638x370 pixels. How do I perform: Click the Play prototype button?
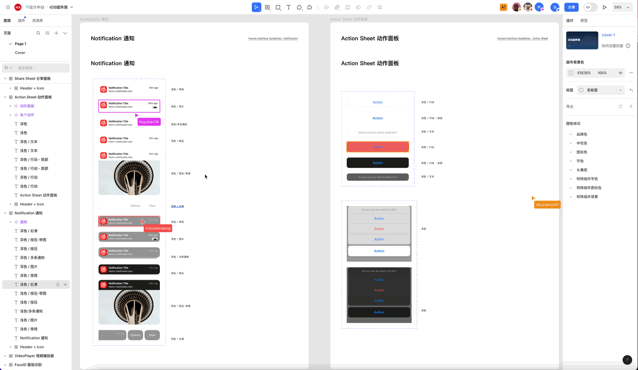click(605, 7)
